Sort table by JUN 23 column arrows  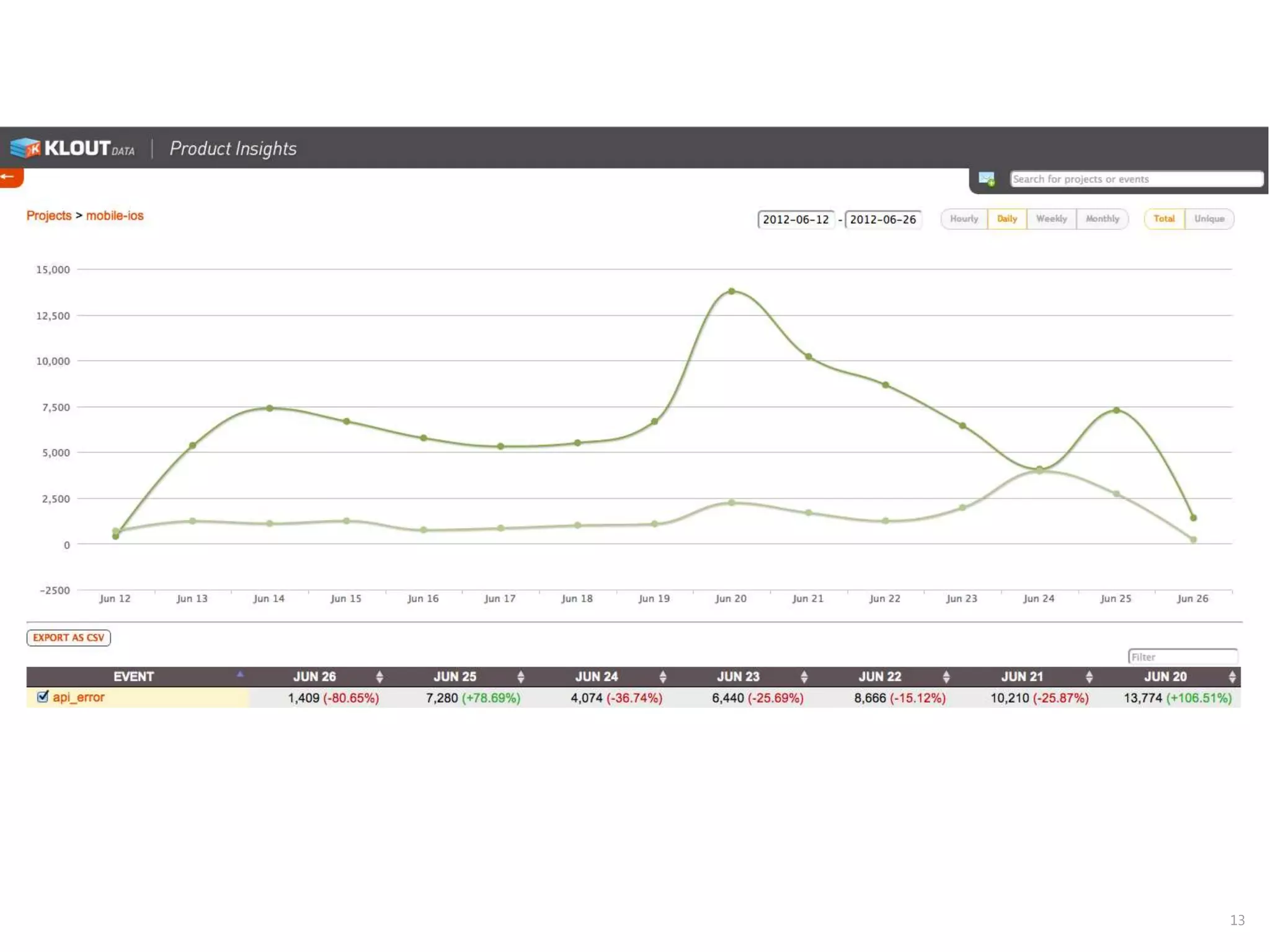click(804, 677)
